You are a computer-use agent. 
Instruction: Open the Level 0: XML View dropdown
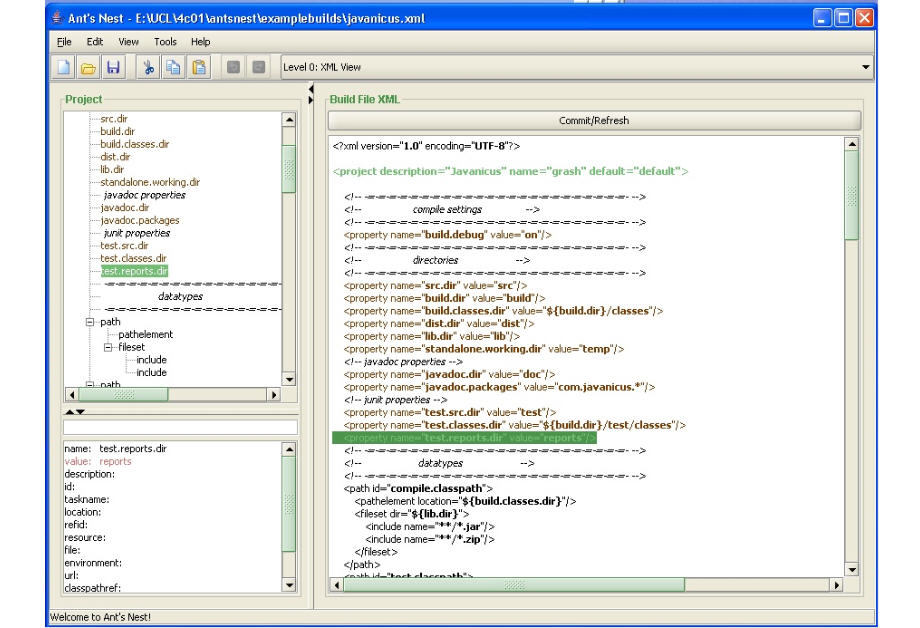pos(865,67)
